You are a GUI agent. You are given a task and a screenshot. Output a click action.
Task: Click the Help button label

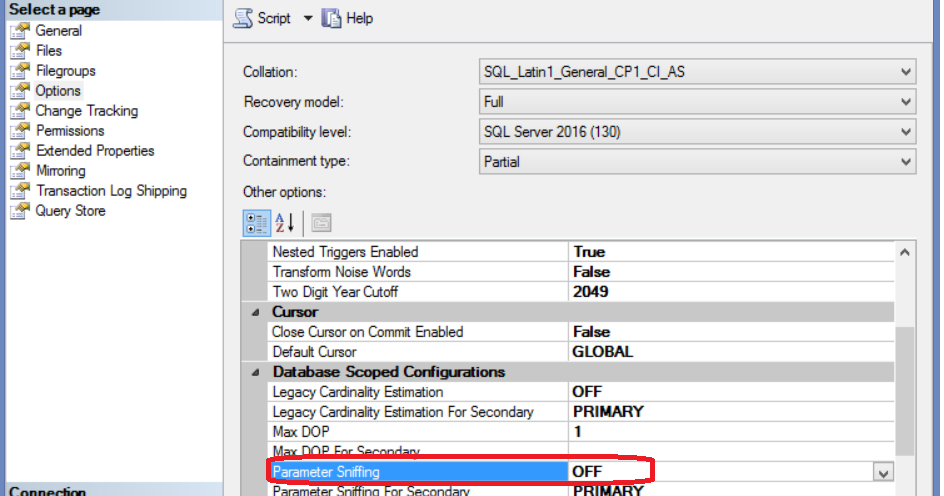[x=359, y=18]
